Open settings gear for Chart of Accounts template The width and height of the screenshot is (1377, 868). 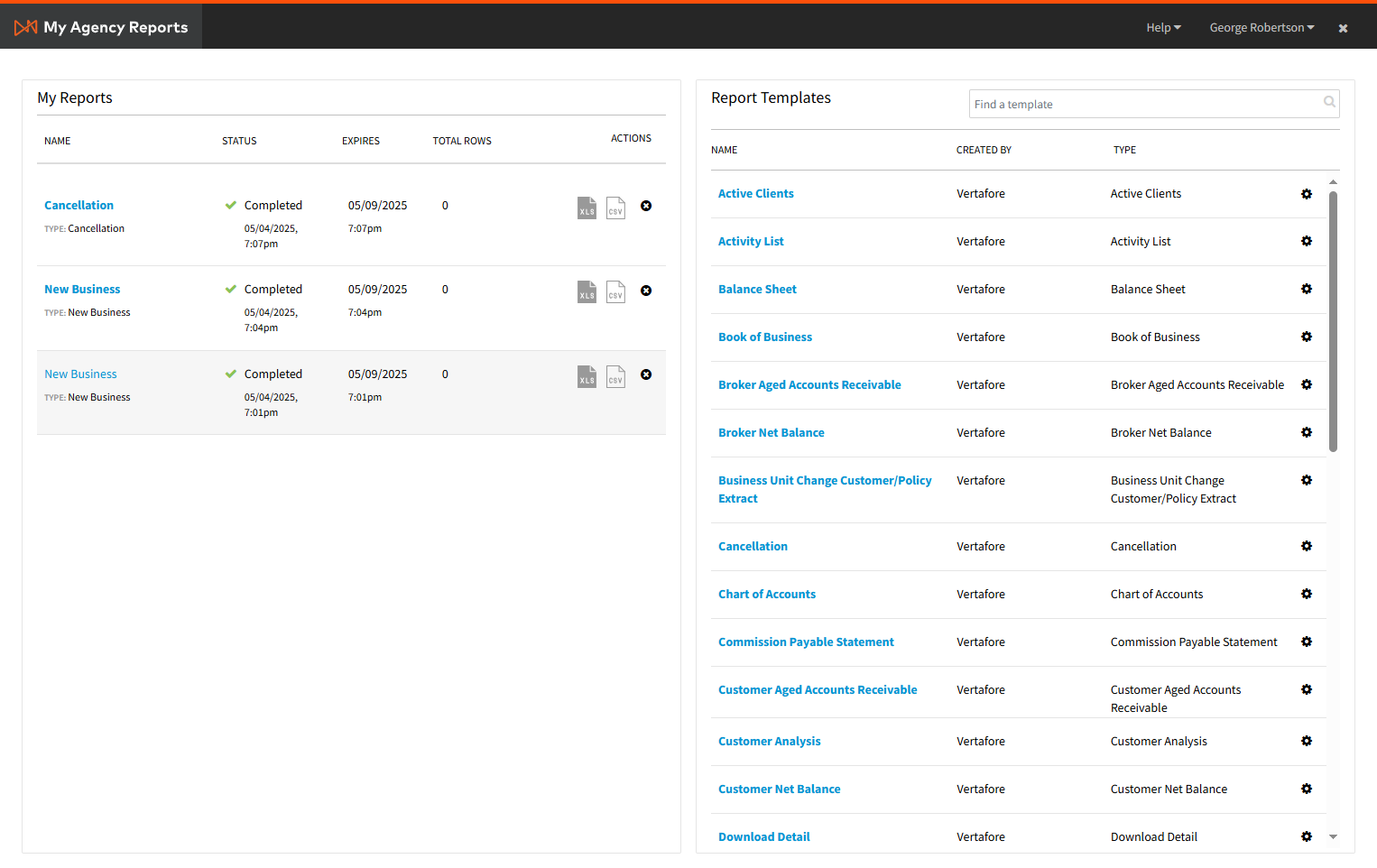coord(1307,594)
